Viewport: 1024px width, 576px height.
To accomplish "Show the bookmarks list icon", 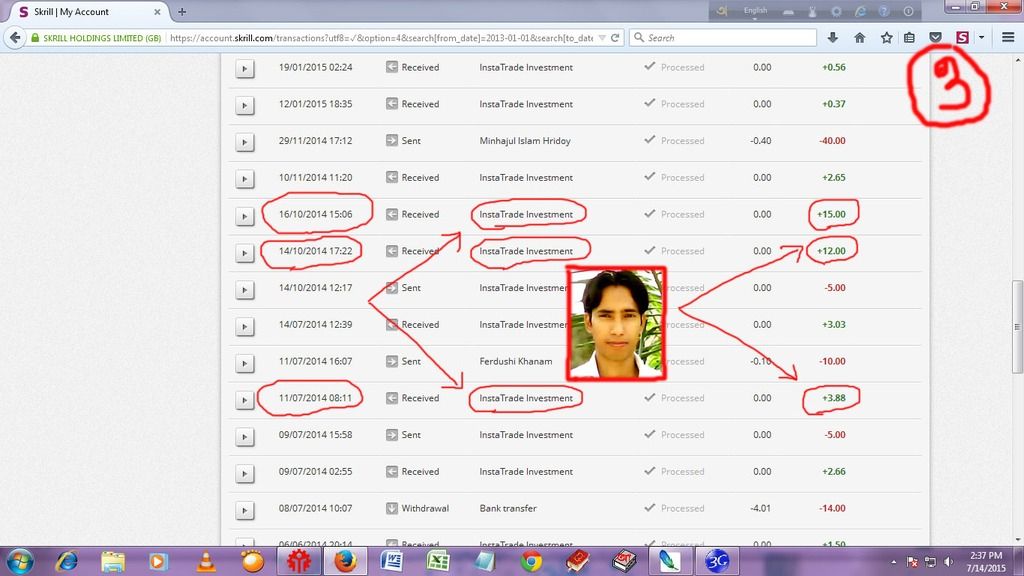I will tap(909, 38).
